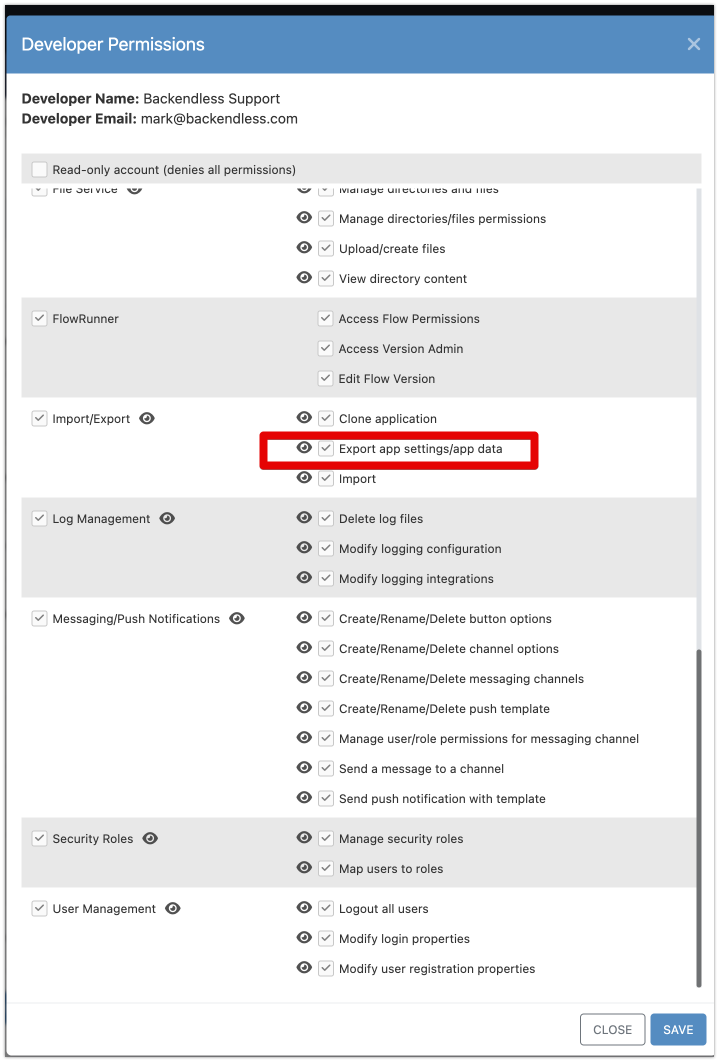Uncheck Export app settings/app data
The image size is (719, 1062).
pyautogui.click(x=326, y=448)
